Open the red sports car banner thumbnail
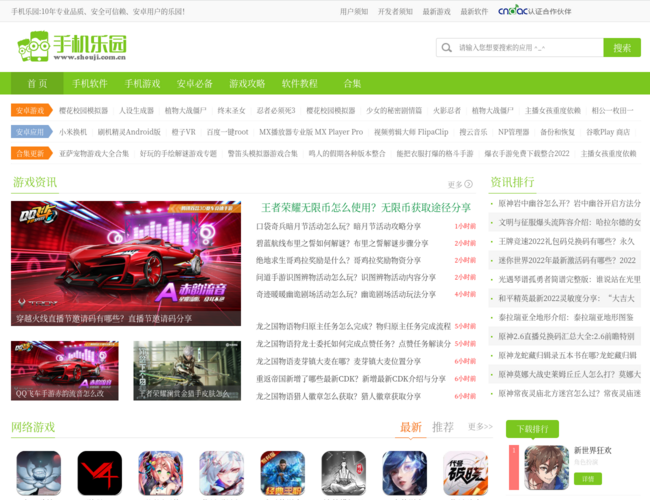 [x=125, y=263]
